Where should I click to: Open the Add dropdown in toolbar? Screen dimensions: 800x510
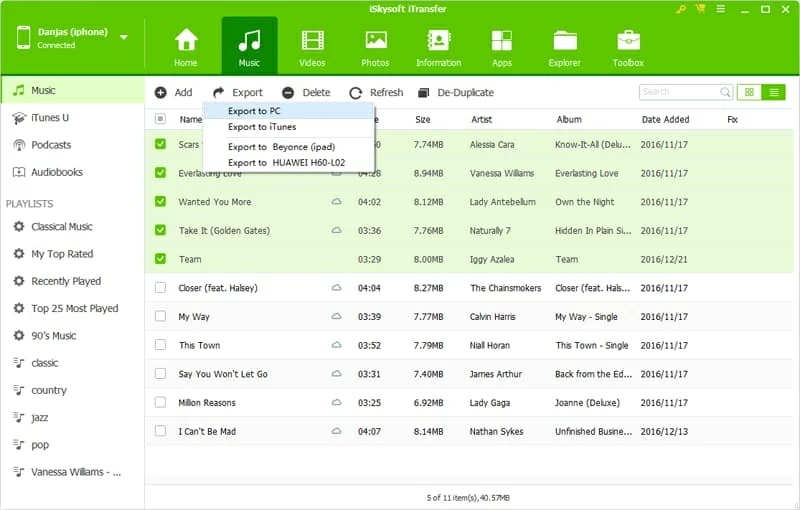[173, 92]
